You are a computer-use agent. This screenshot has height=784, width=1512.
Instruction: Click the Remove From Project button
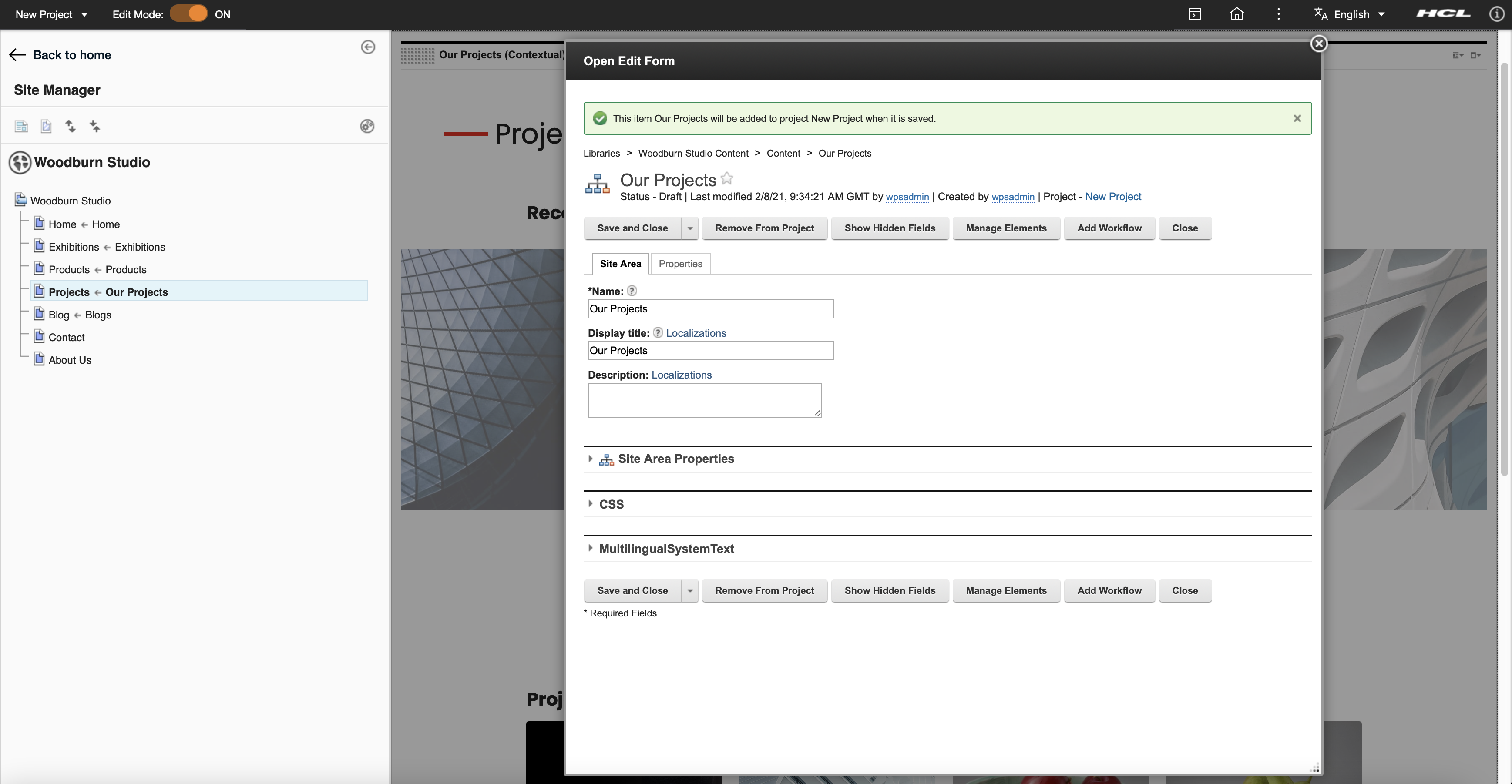pos(764,228)
